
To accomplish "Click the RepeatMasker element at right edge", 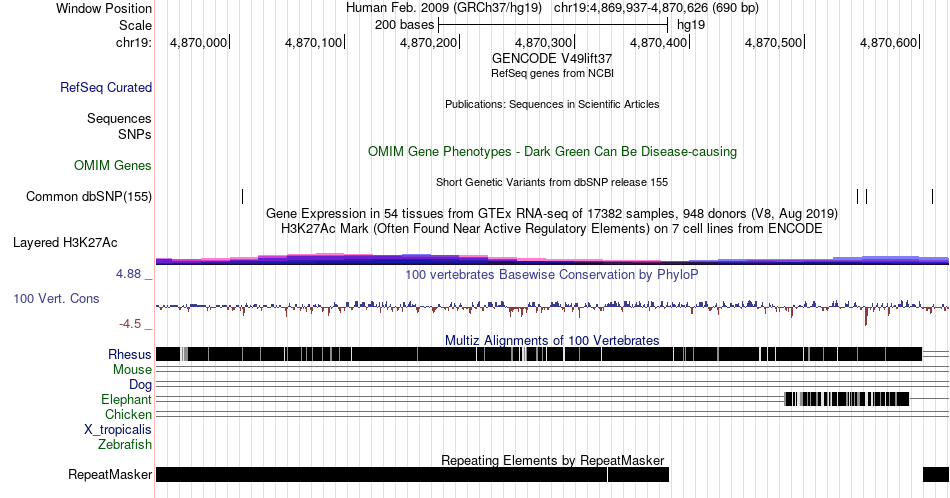I will 936,474.
